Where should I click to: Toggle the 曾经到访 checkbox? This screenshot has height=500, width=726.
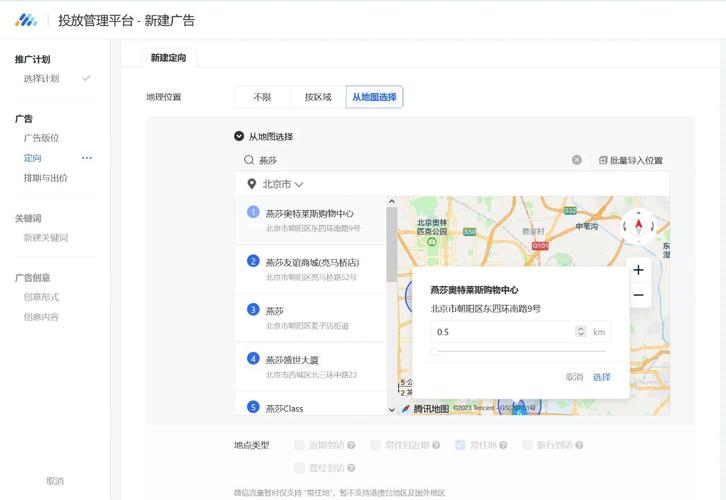(x=300, y=468)
